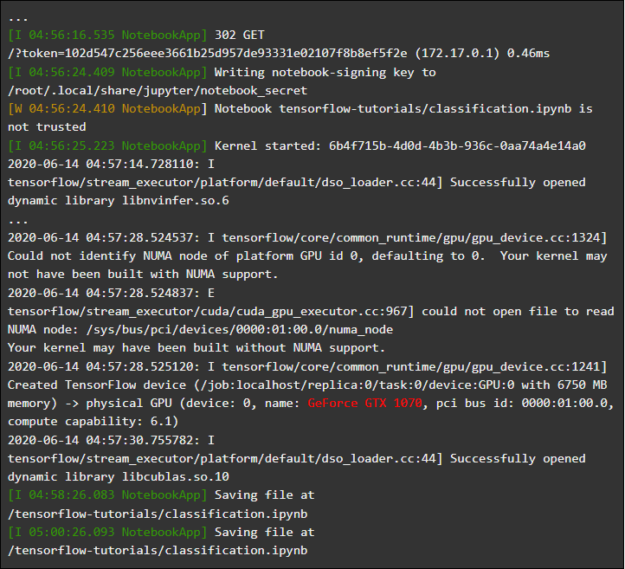Screen dimensions: 625x569
Task: Click the timestamp '2020-06-14 04:57:28.524537: I'
Action: 111,238
